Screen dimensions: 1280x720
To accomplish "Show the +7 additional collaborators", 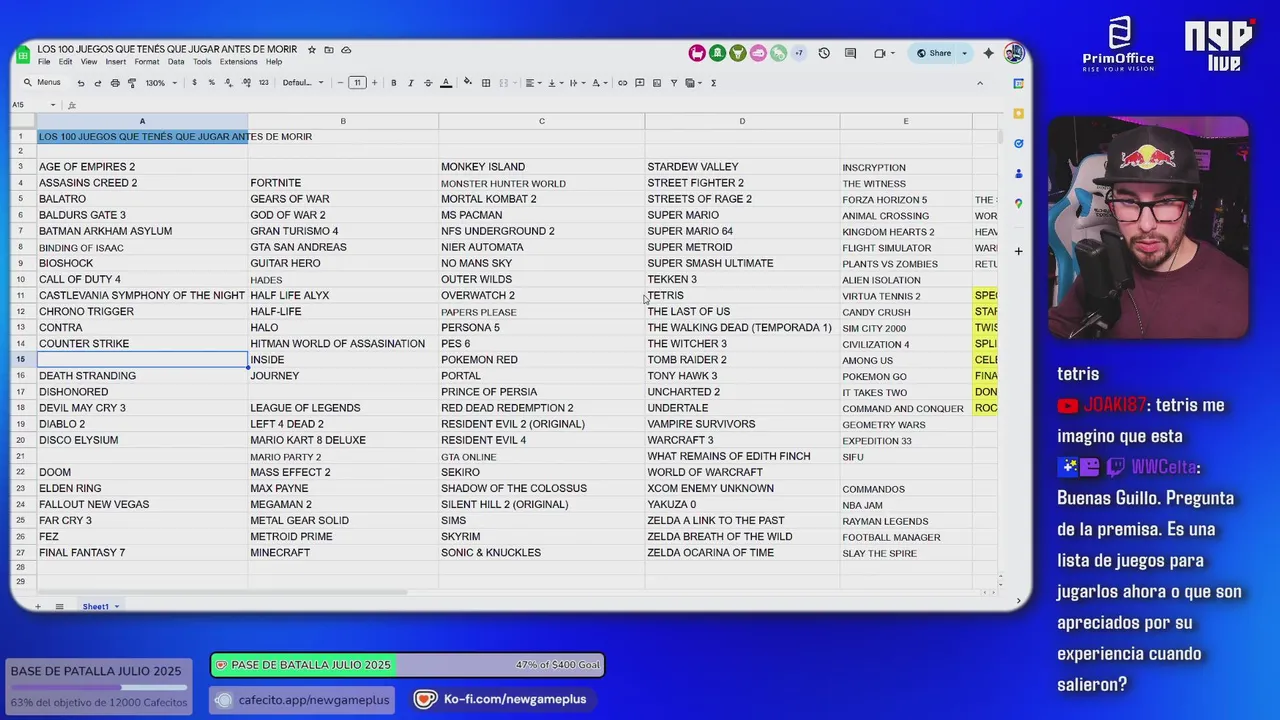I will click(798, 53).
